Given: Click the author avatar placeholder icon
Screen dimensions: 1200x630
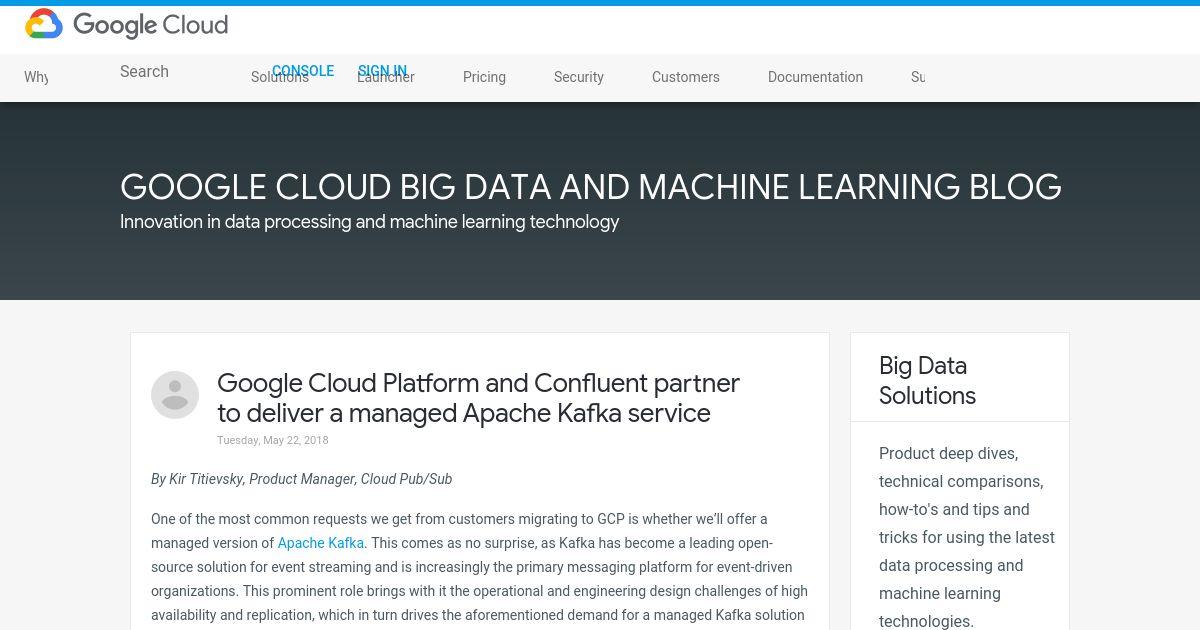Looking at the screenshot, I should [x=175, y=395].
